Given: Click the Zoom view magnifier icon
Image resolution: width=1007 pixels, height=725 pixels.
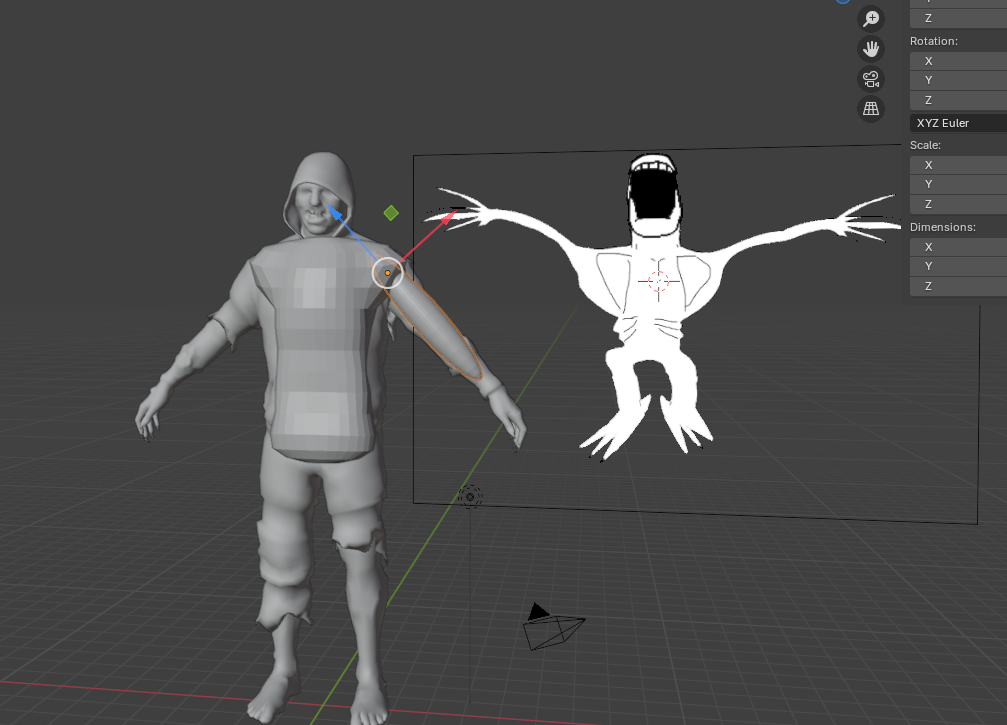Looking at the screenshot, I should click(871, 19).
